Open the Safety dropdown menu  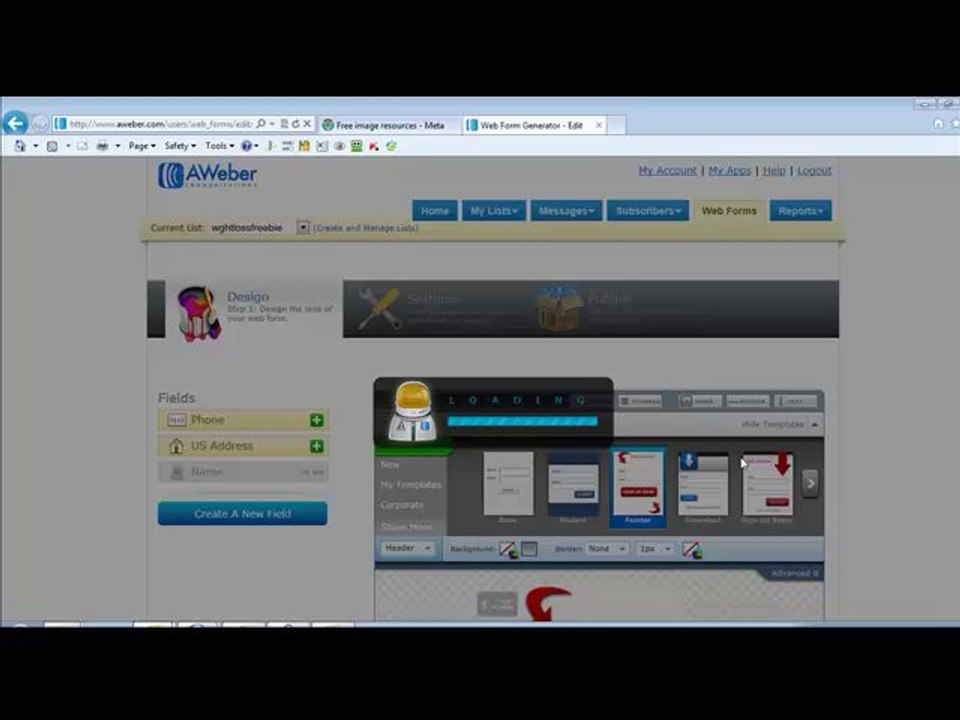pos(180,146)
